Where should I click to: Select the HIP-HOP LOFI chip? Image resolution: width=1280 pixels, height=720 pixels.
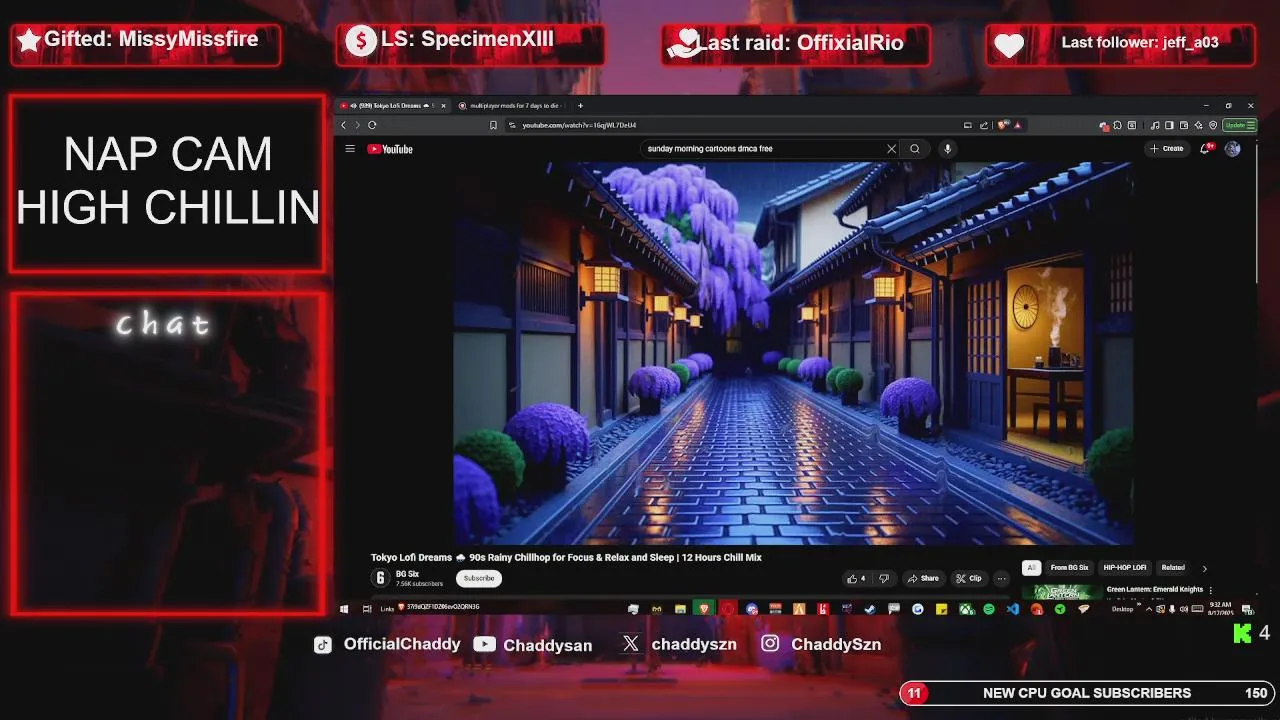(1125, 568)
